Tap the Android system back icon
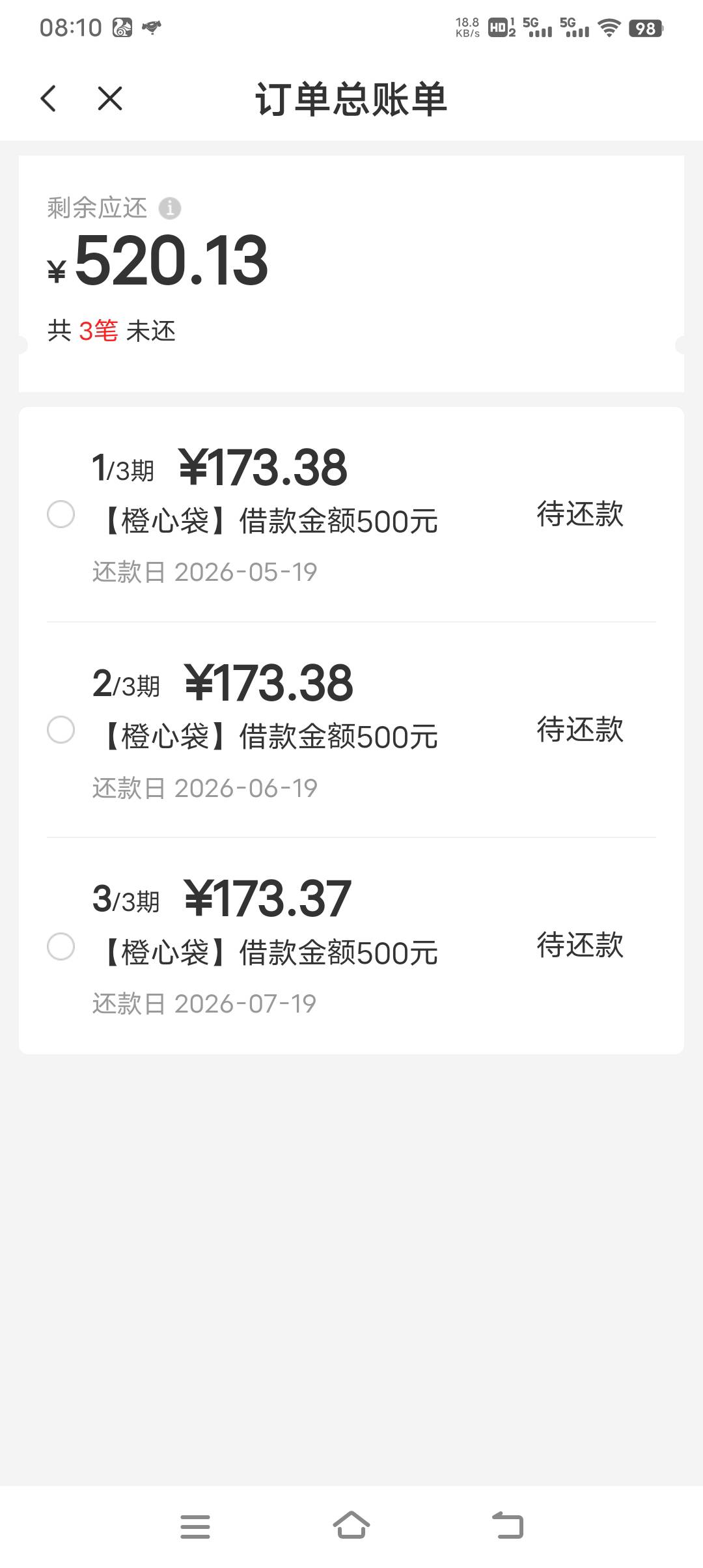The image size is (703, 1568). [x=508, y=1526]
